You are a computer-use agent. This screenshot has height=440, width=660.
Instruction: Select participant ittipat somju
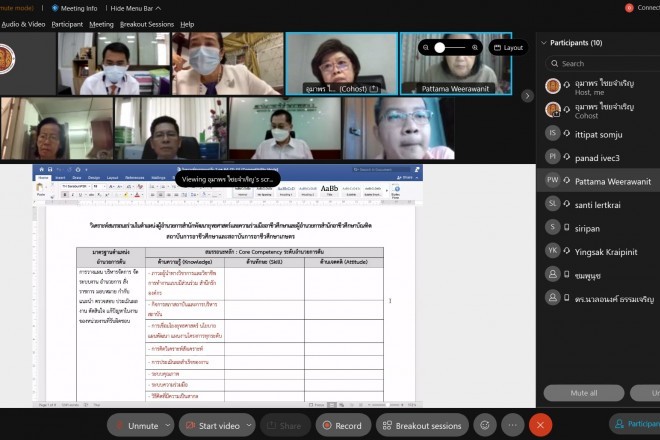(x=599, y=134)
